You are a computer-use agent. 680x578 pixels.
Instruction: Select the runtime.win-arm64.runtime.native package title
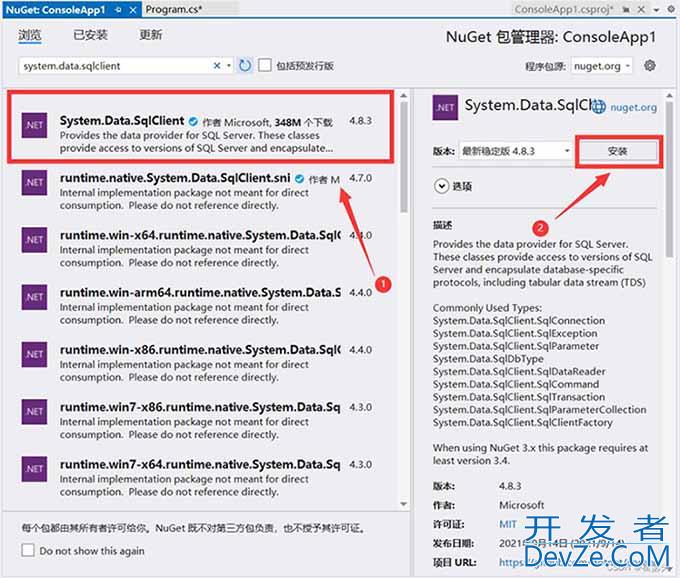[200, 293]
